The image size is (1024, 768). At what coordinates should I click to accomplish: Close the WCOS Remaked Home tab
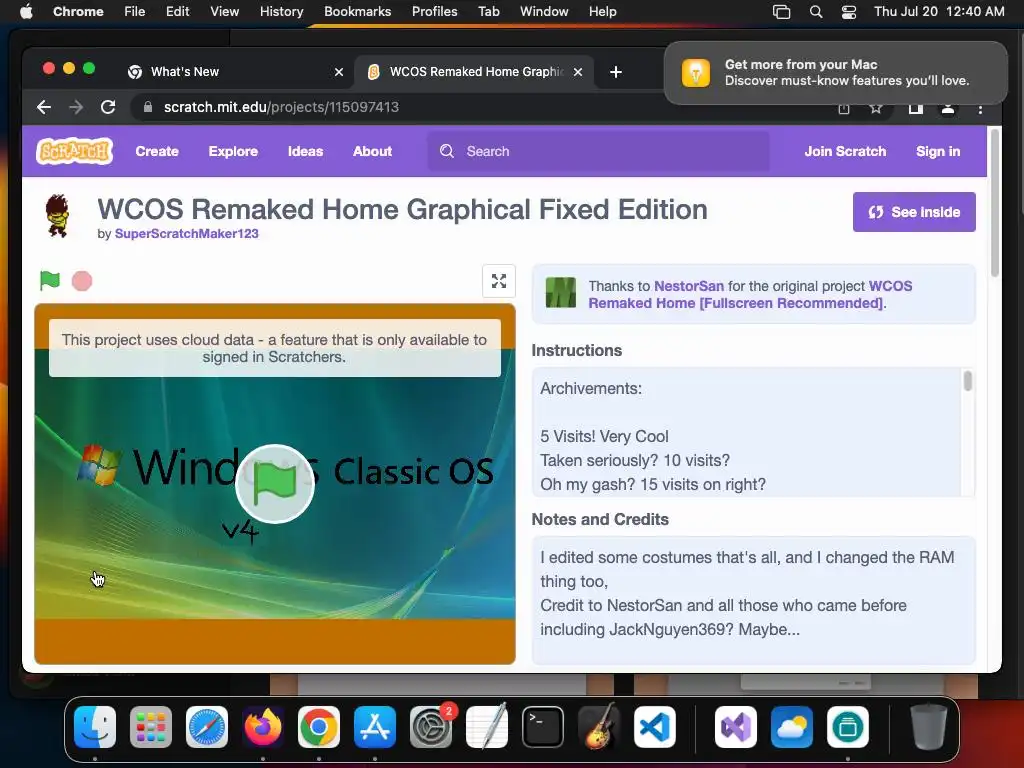coord(578,72)
